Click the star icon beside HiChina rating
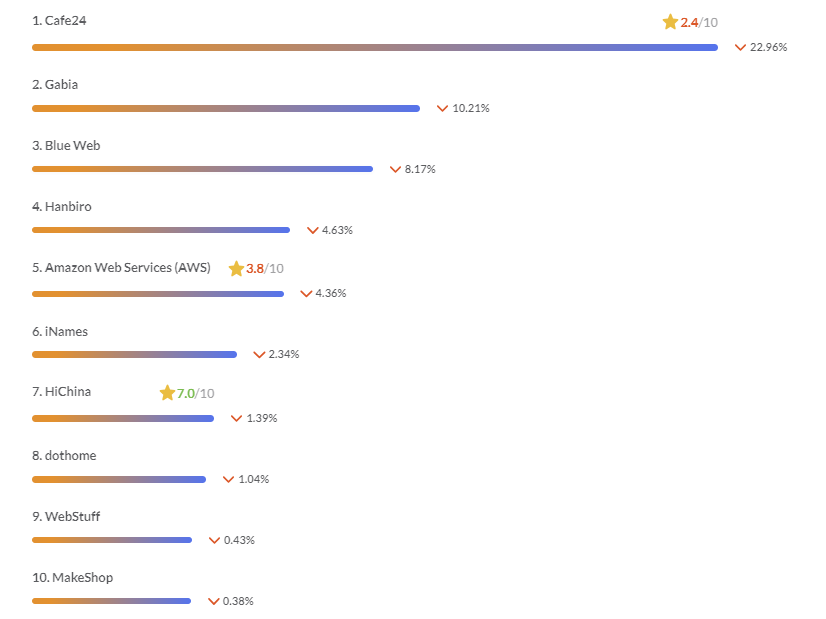Viewport: 826px width, 619px height. point(167,393)
